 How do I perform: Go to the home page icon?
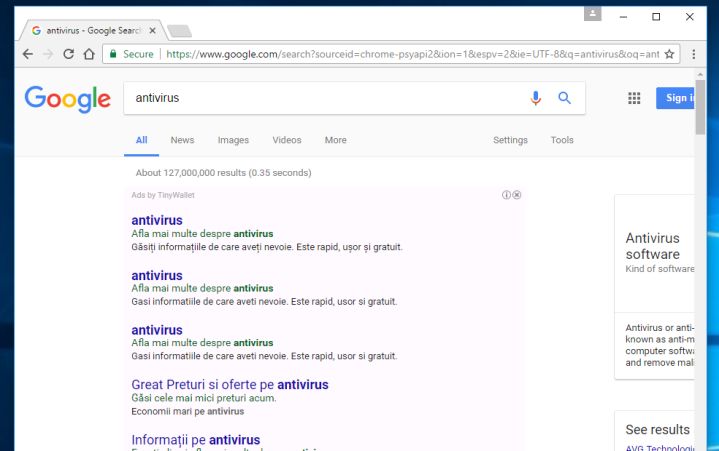pyautogui.click(x=89, y=54)
